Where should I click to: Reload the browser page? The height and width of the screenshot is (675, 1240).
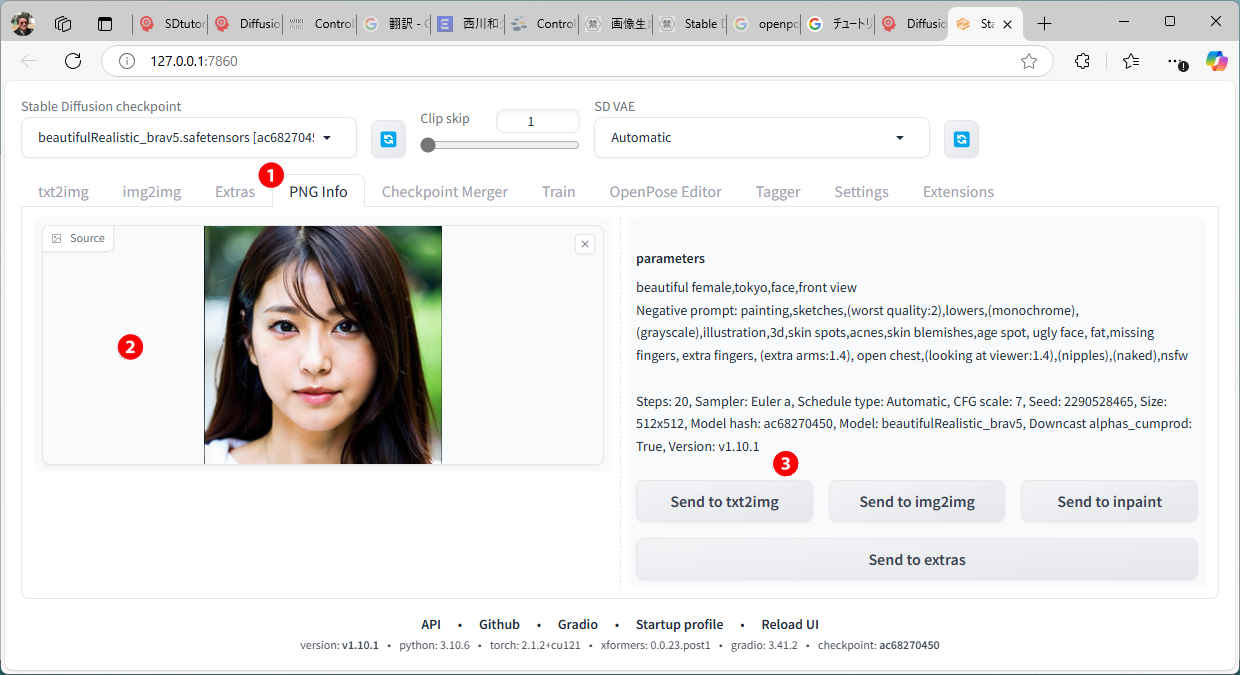[73, 61]
